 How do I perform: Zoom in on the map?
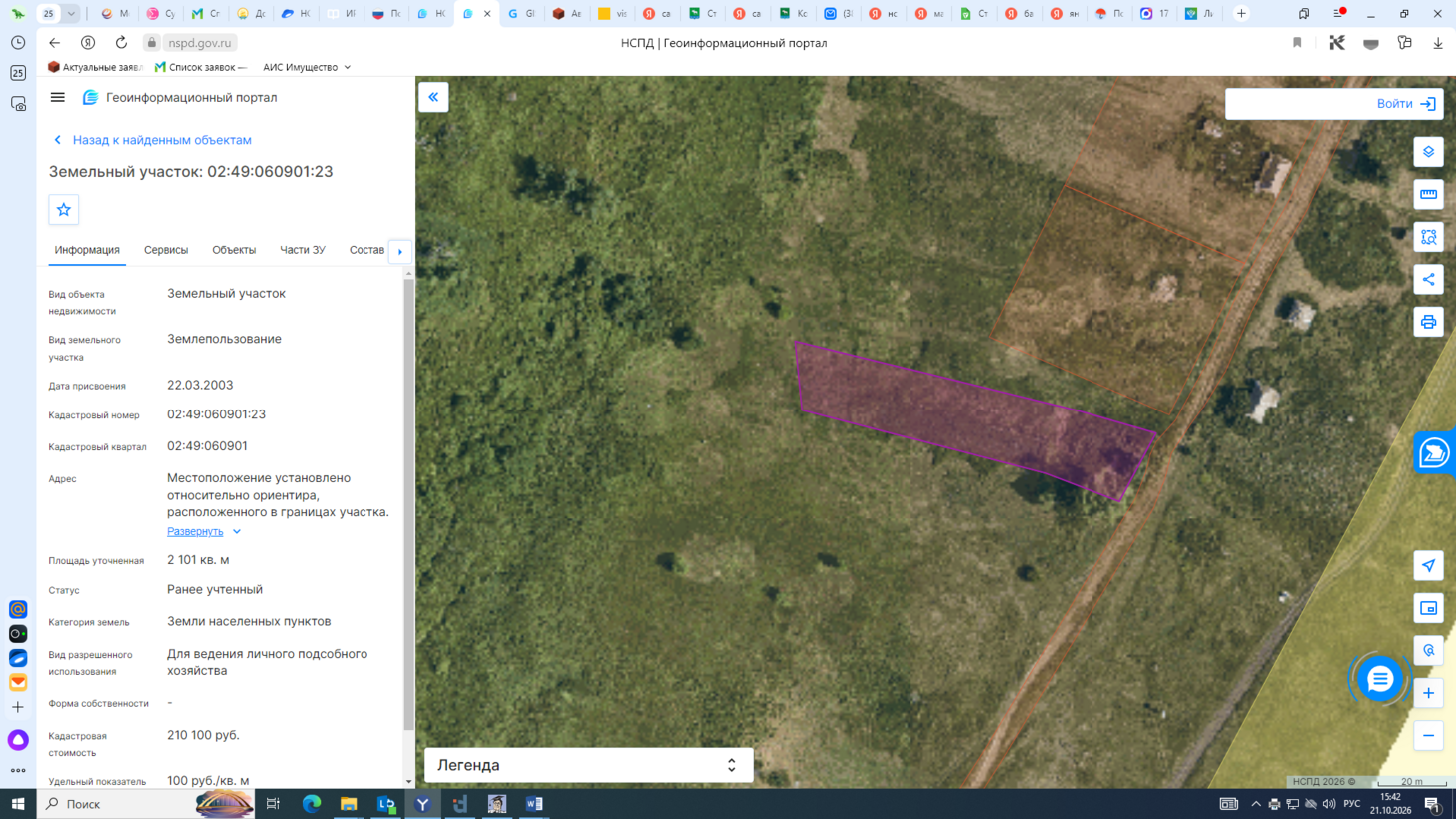pos(1428,693)
